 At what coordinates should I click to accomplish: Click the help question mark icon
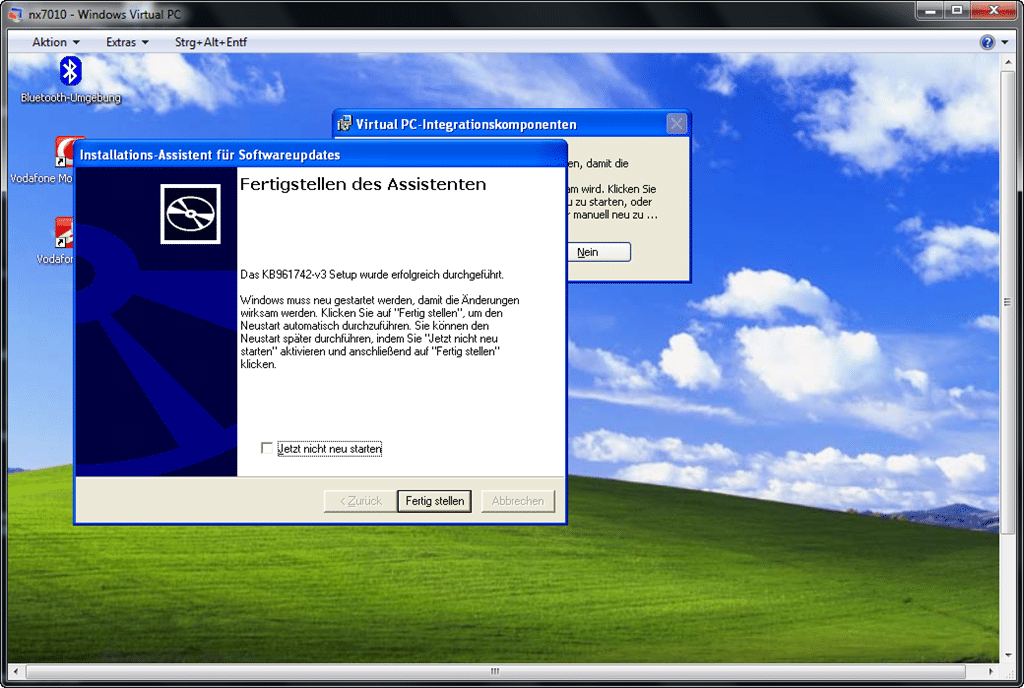pyautogui.click(x=987, y=42)
